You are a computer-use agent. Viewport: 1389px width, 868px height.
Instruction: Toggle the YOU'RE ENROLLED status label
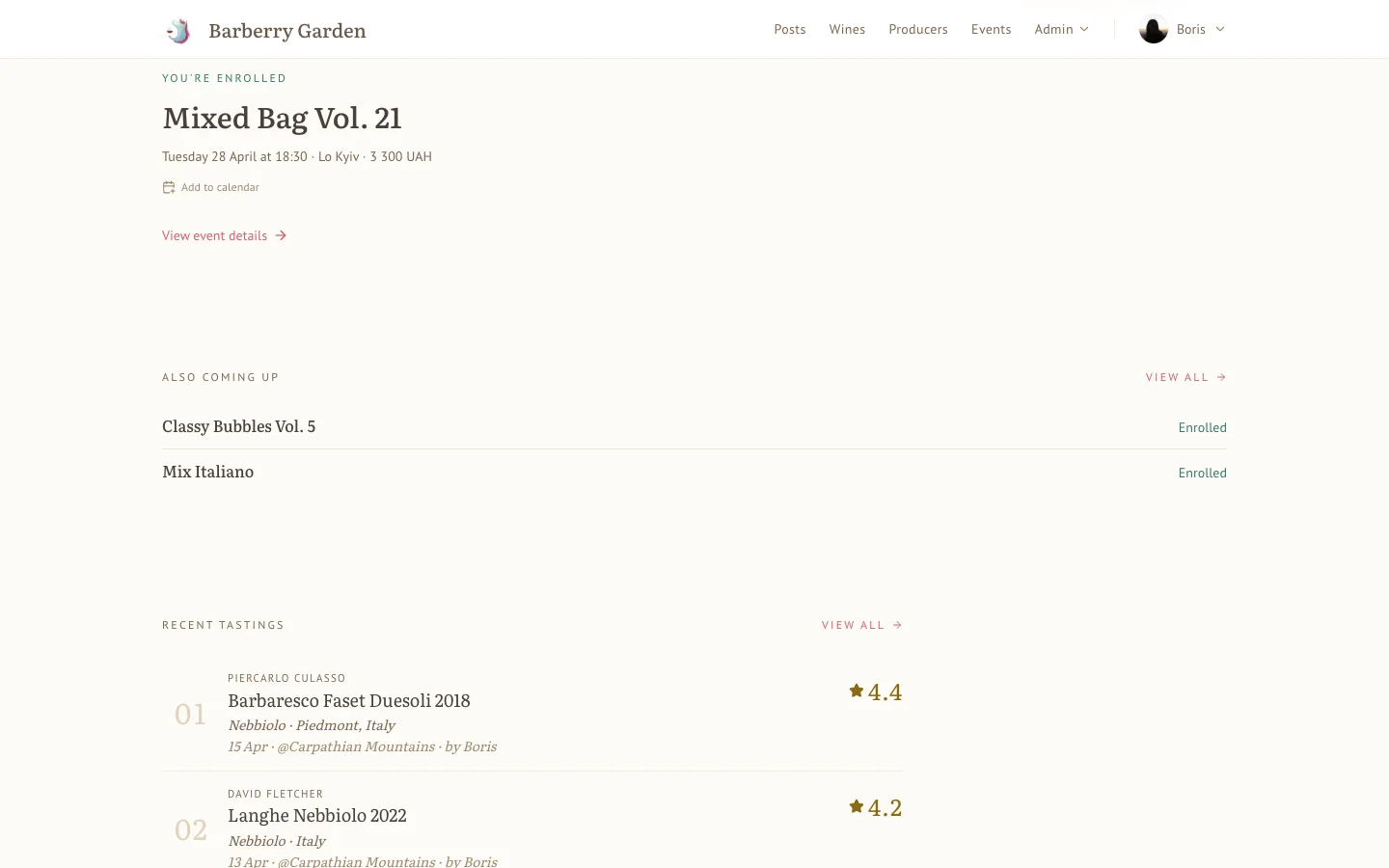(x=225, y=78)
